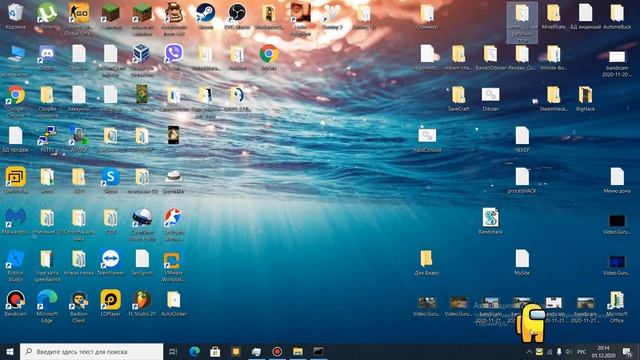The width and height of the screenshot is (640, 360).
Task: Open the Windows Start menu
Action: [x=10, y=351]
